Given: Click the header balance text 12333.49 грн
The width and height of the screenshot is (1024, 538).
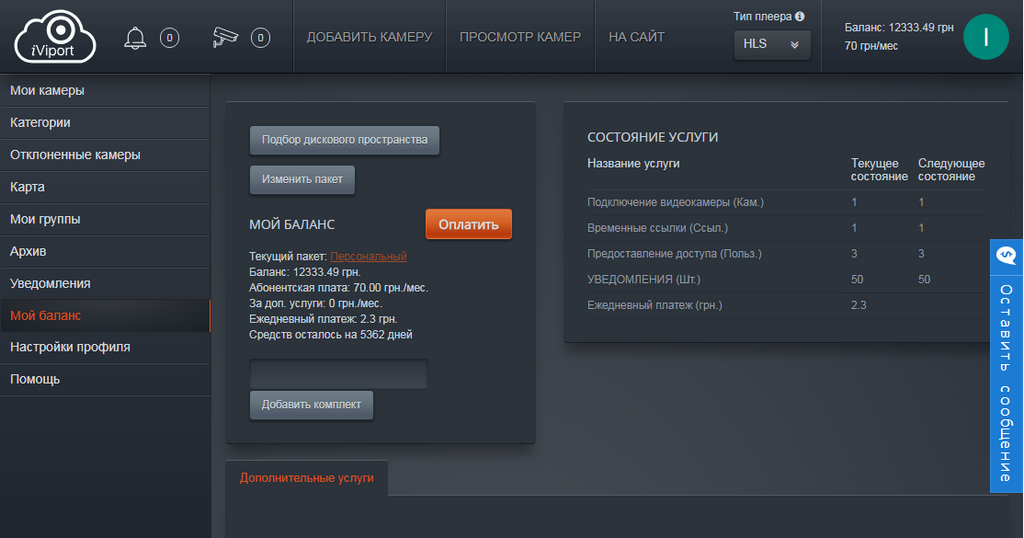Looking at the screenshot, I should click(x=899, y=27).
